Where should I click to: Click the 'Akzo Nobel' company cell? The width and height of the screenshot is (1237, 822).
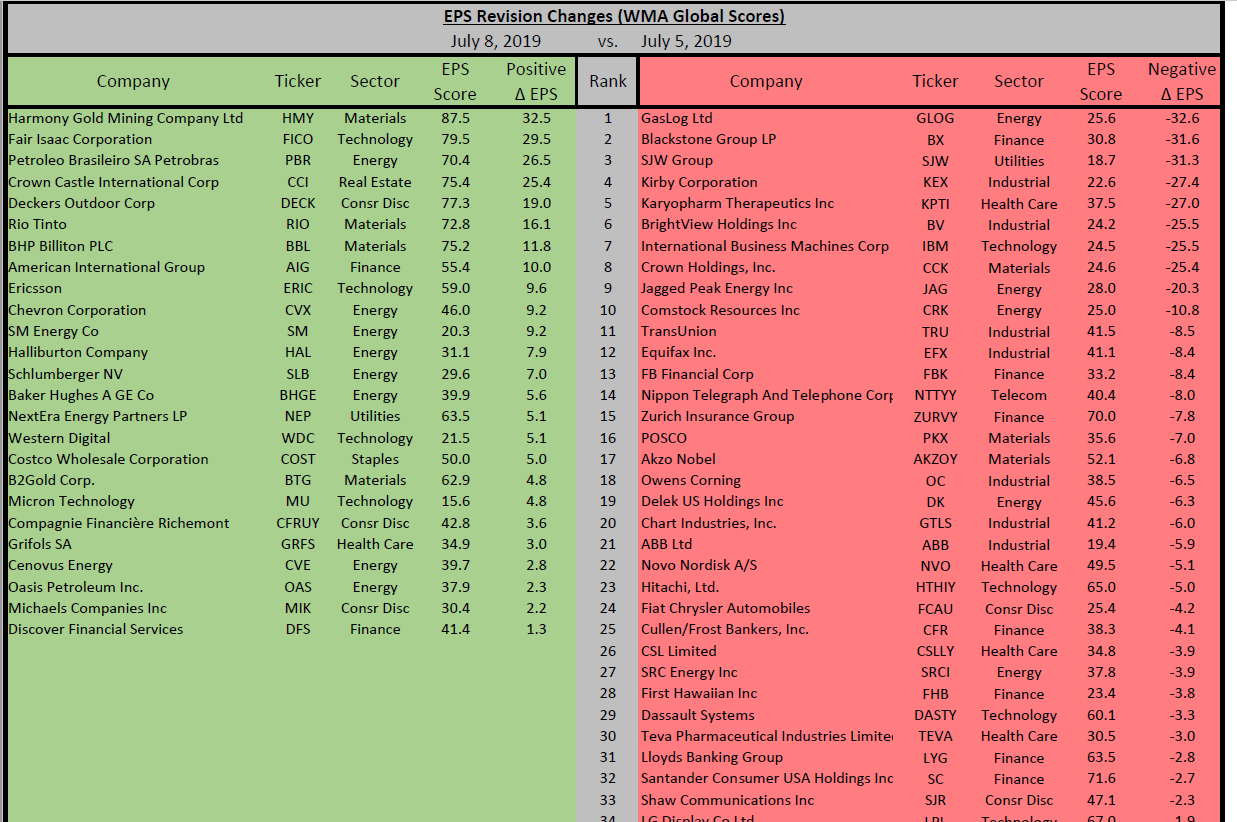679,459
